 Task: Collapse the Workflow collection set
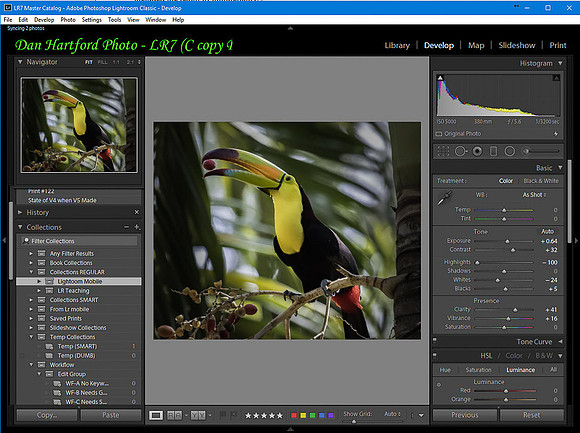[31, 365]
